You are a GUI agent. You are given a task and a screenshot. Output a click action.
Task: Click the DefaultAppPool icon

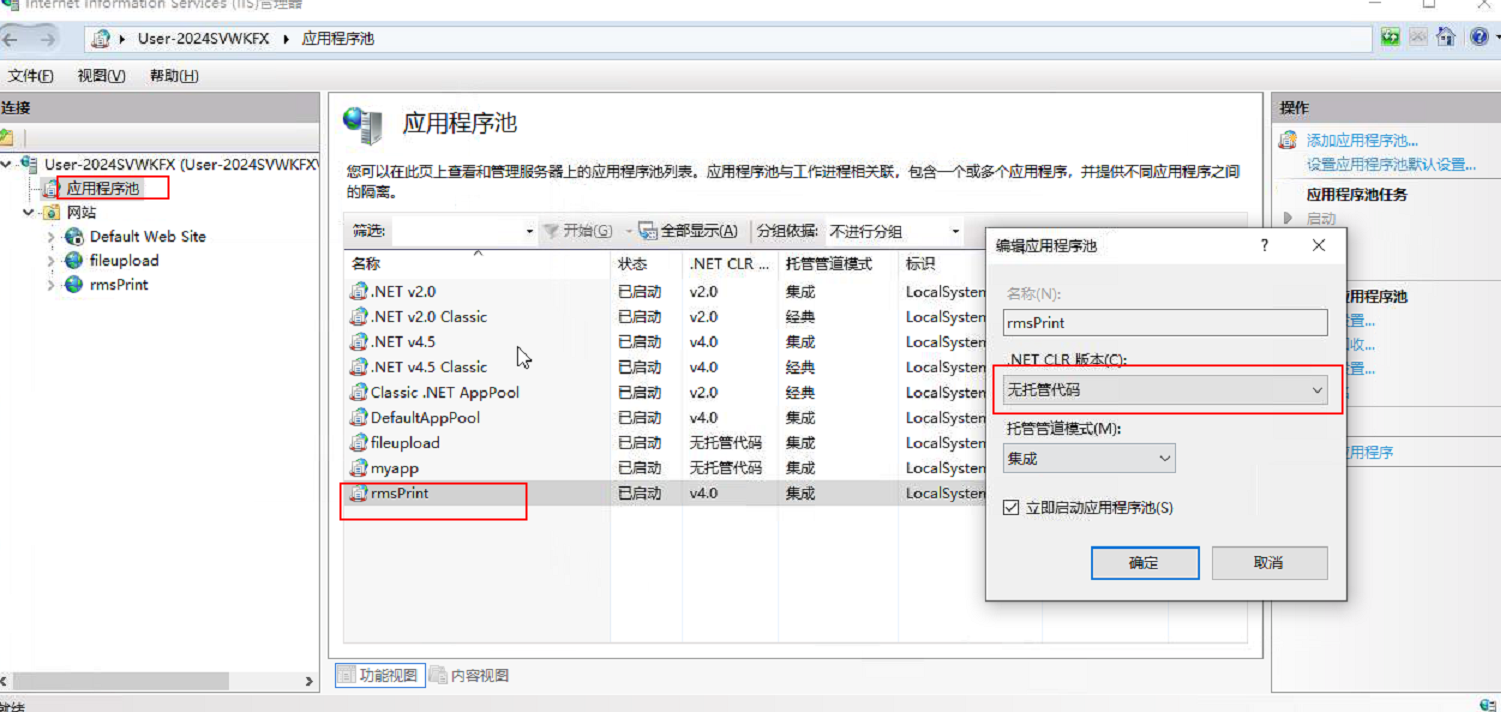[359, 418]
